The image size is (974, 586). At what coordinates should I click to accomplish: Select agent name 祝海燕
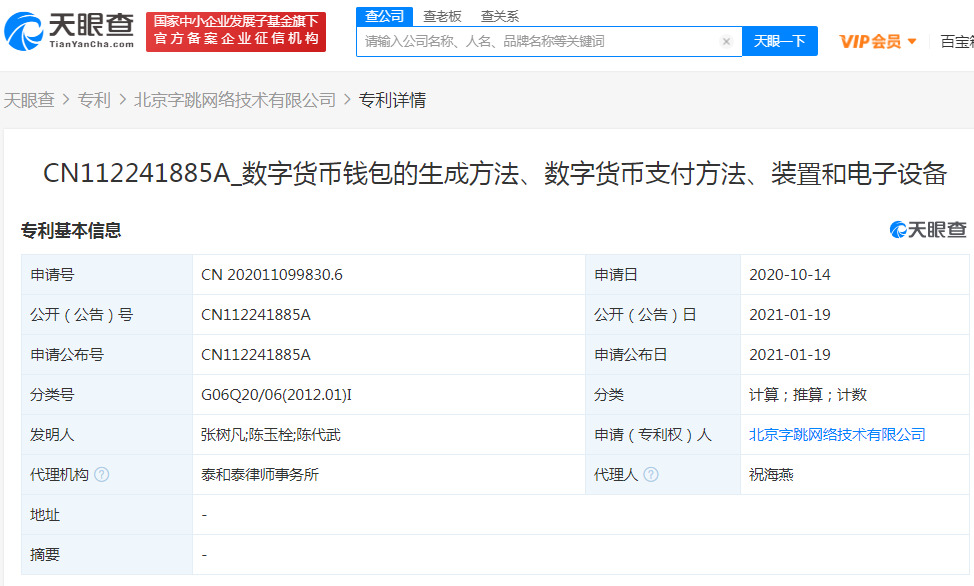(771, 475)
